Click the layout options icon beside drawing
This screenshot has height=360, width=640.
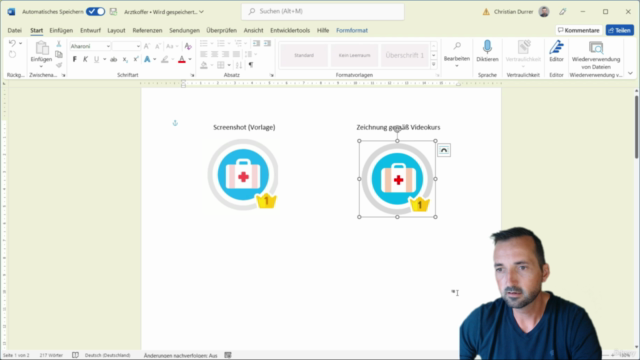pos(444,150)
